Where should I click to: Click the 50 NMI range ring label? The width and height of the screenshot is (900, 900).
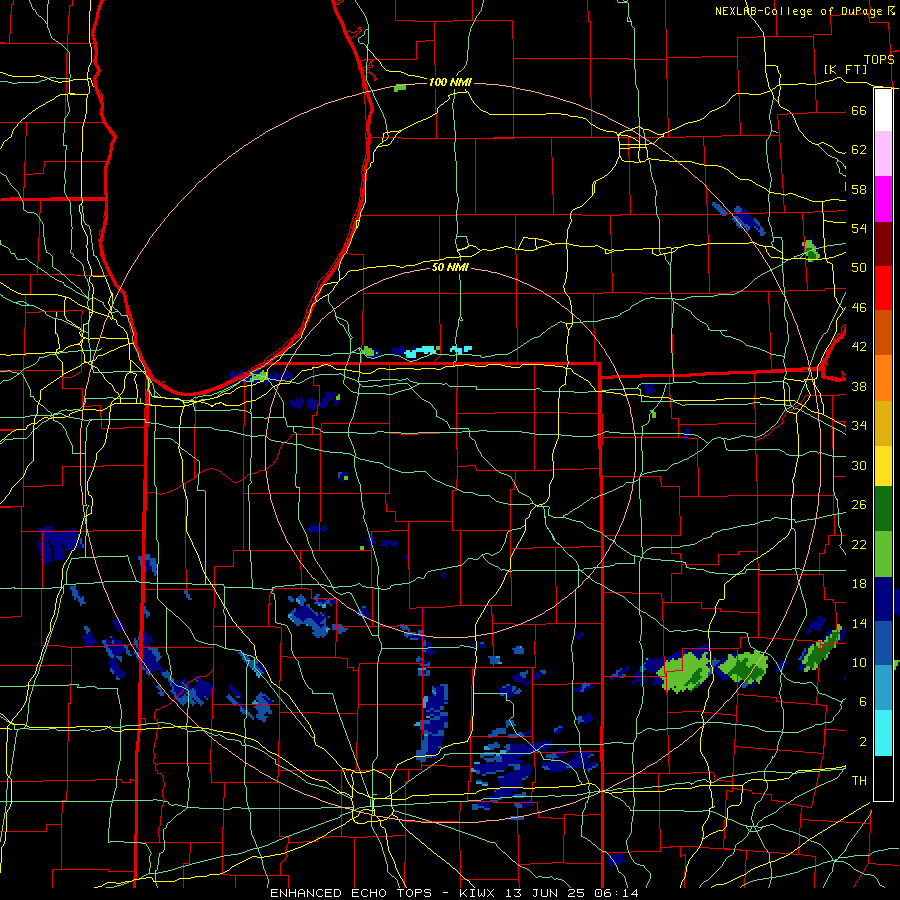click(x=450, y=267)
